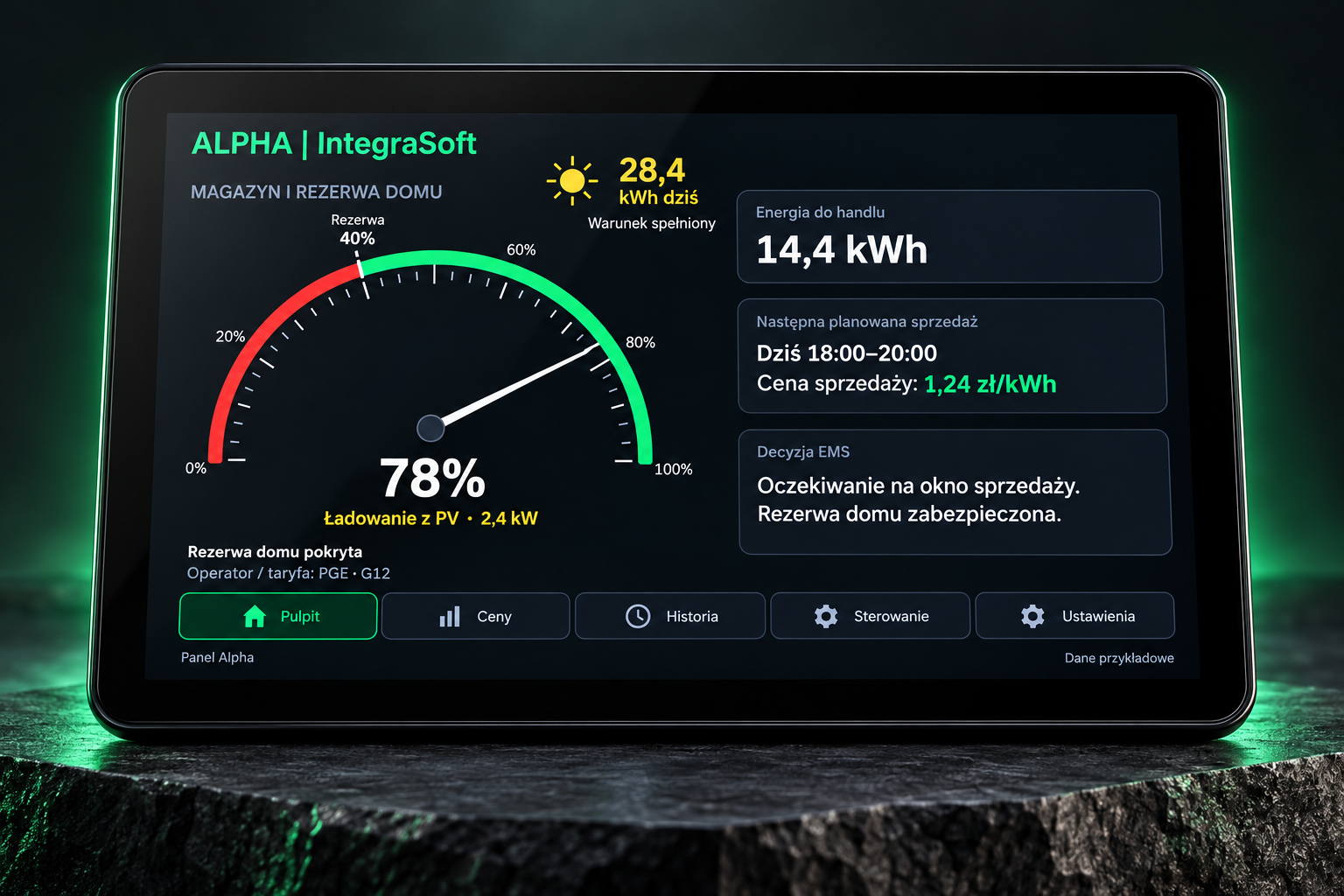Screen dimensions: 1344x896
Task: Click the 78% battery level reading
Action: point(432,479)
